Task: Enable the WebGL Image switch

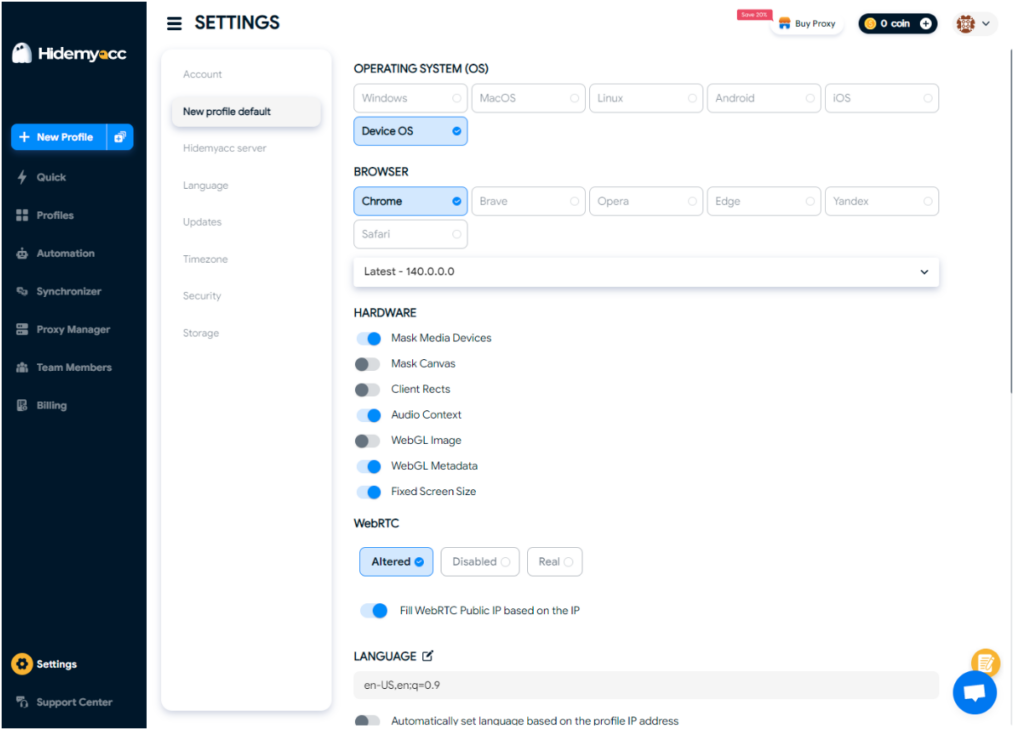Action: pos(368,441)
